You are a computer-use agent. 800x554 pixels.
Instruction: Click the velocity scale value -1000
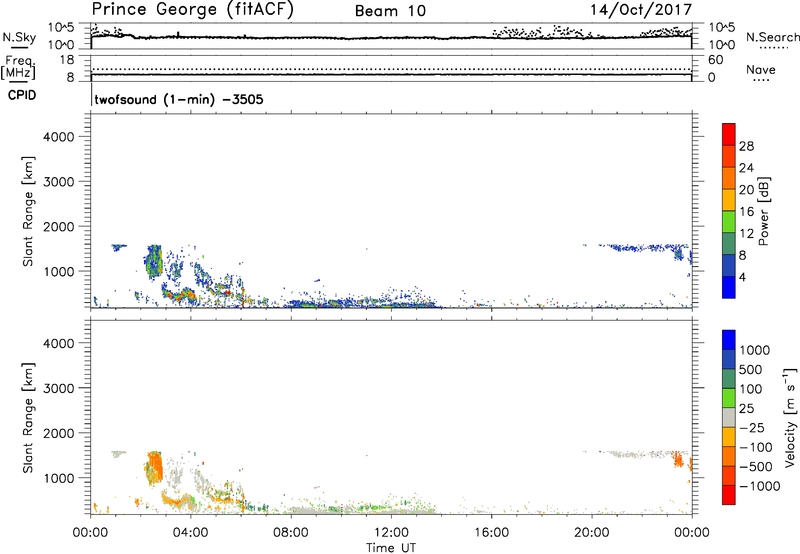(760, 486)
